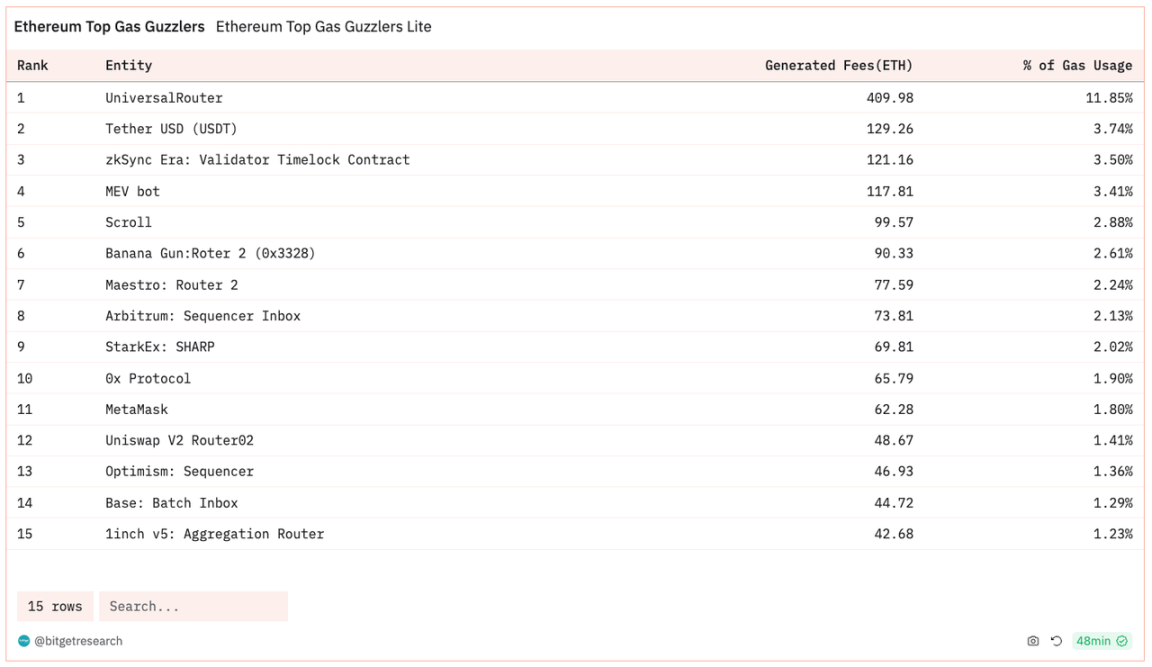Click the Ethereum Top Gas Guzzlers title
This screenshot has width=1152, height=667.
pos(109,27)
